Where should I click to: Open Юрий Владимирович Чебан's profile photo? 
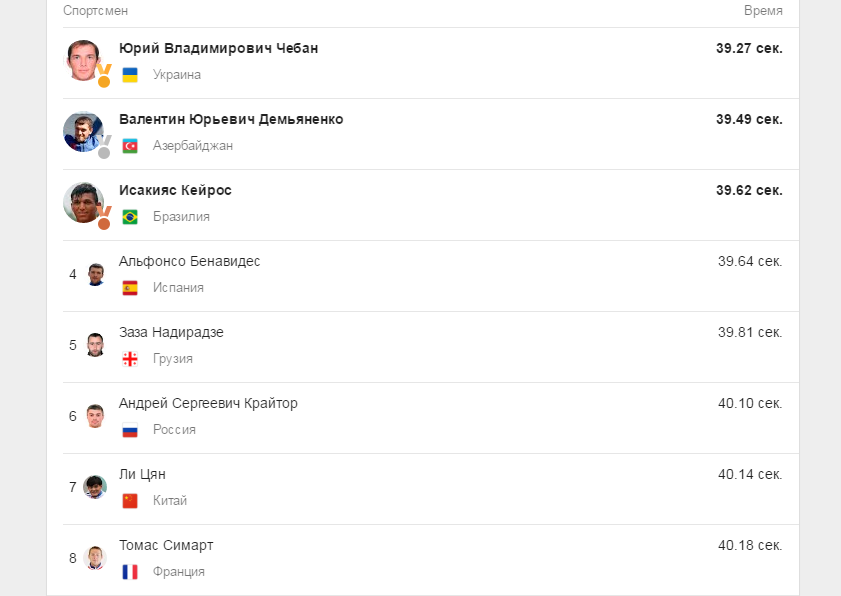coord(84,60)
